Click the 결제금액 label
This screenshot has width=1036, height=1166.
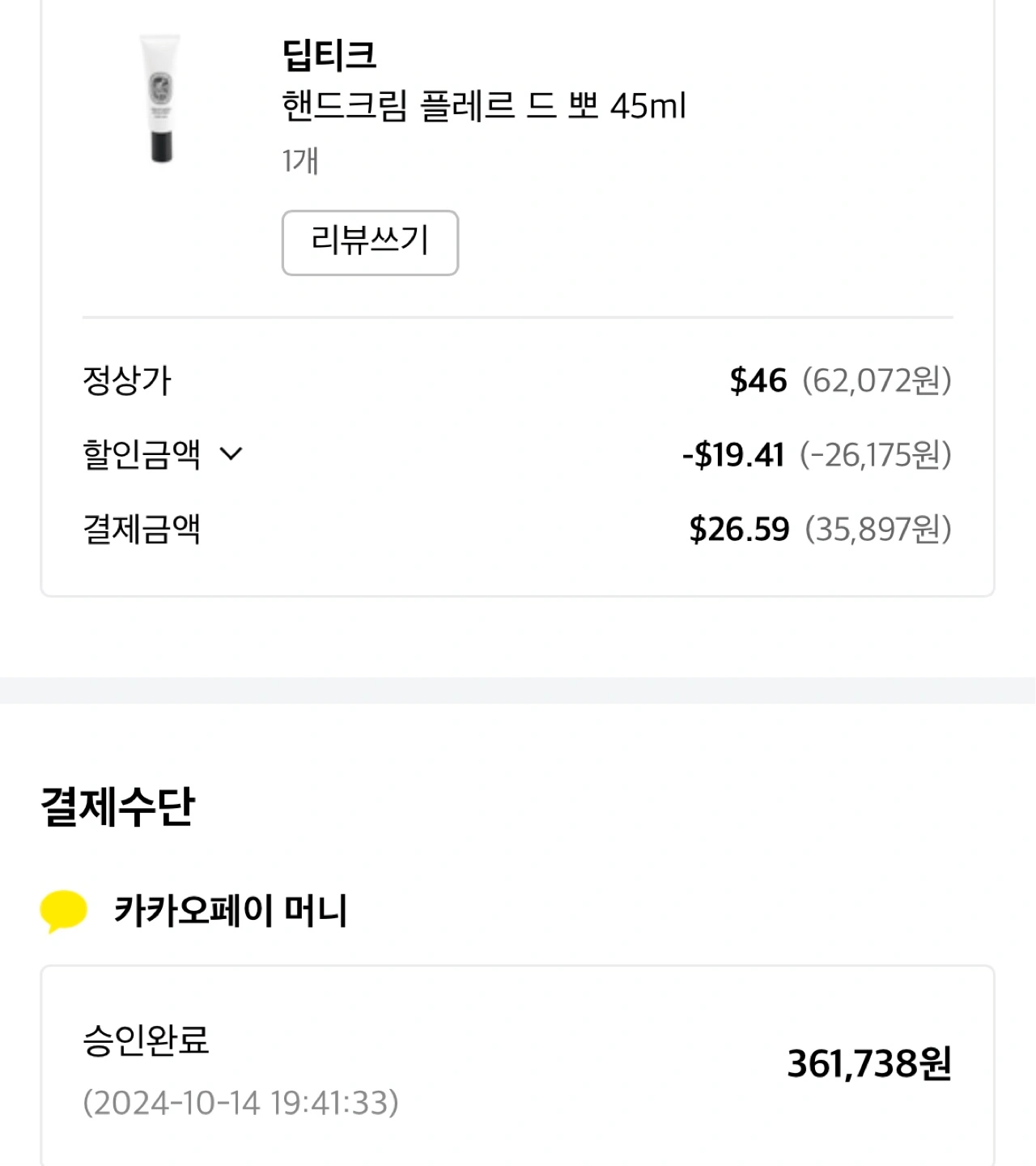click(x=142, y=530)
